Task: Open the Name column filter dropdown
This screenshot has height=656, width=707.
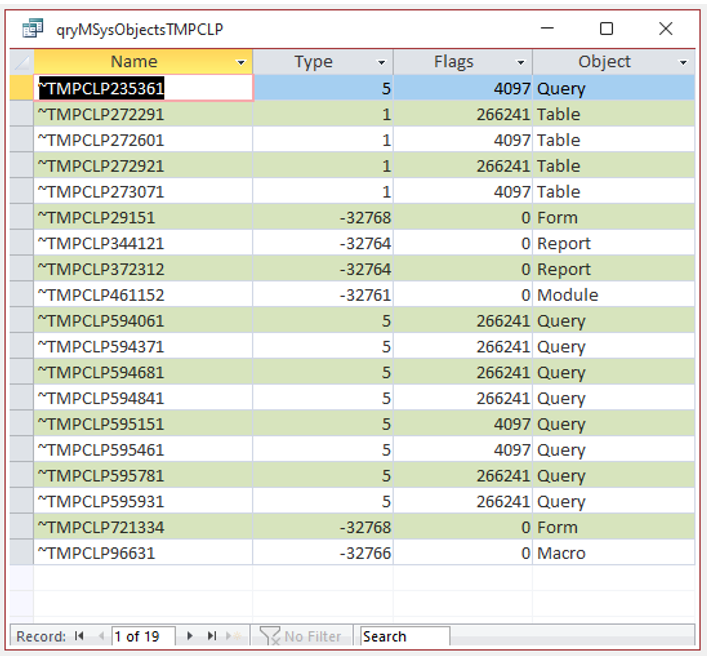Action: (241, 63)
